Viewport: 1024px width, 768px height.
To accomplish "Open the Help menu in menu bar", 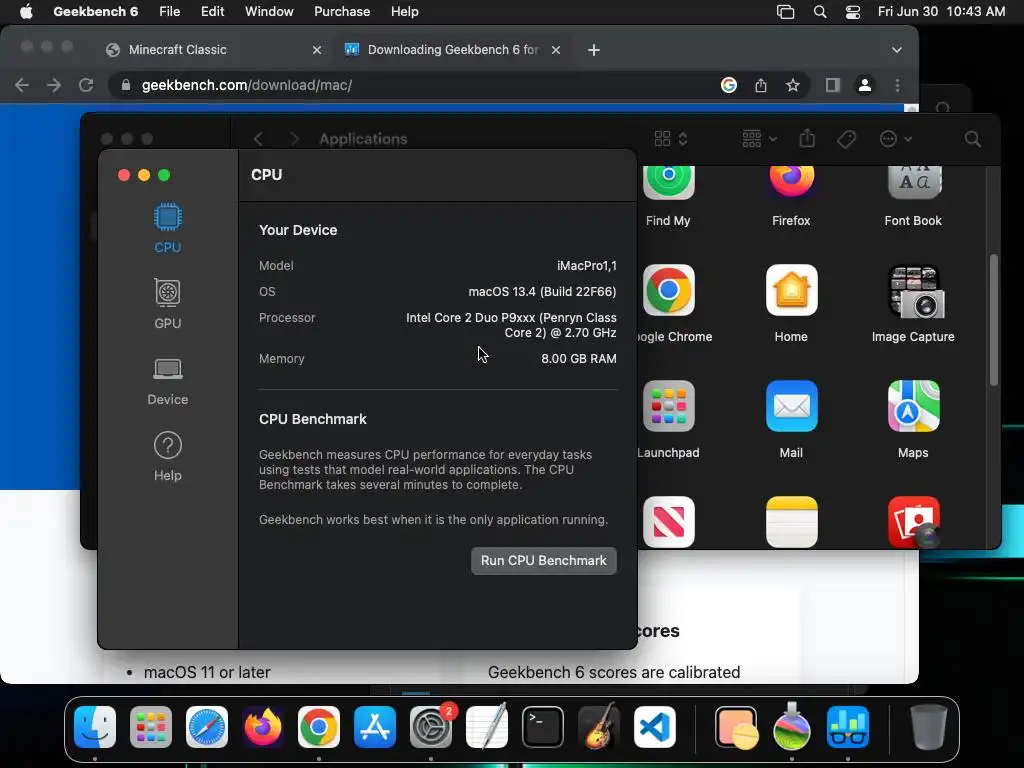I will [404, 12].
